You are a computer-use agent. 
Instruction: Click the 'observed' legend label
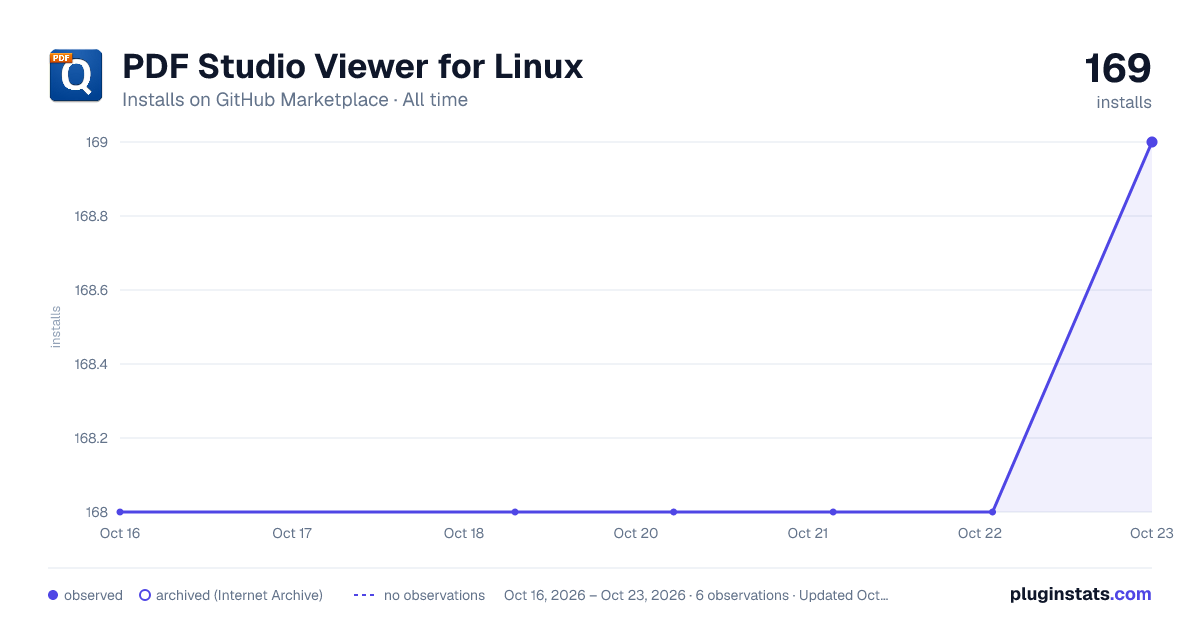[x=93, y=595]
